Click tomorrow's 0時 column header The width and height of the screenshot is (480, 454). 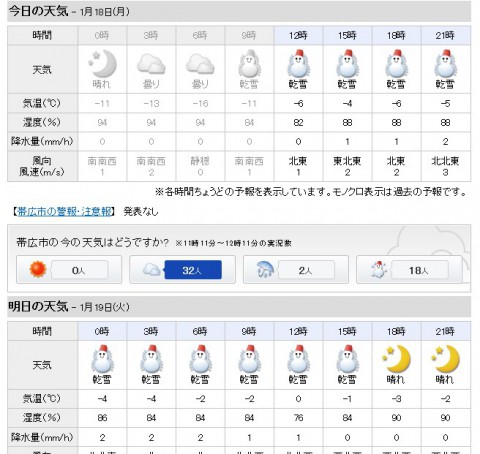coord(102,331)
